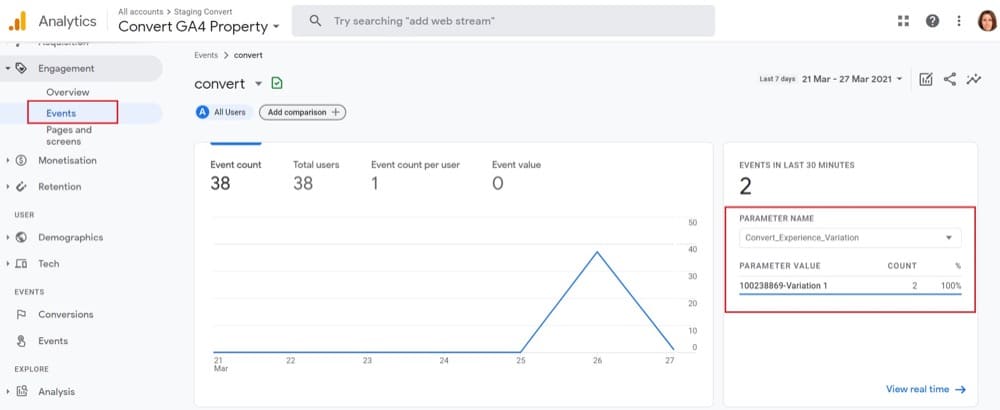The height and width of the screenshot is (410, 1000).
Task: Click the search magnifier icon
Action: point(315,21)
